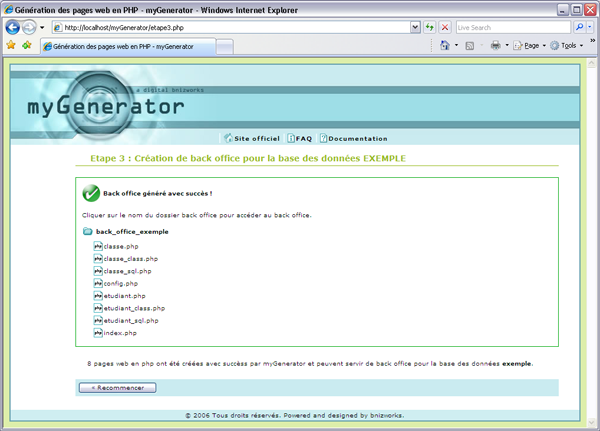Expand the address bar URL dropdown
Image resolution: width=600 pixels, height=431 pixels.
click(414, 27)
